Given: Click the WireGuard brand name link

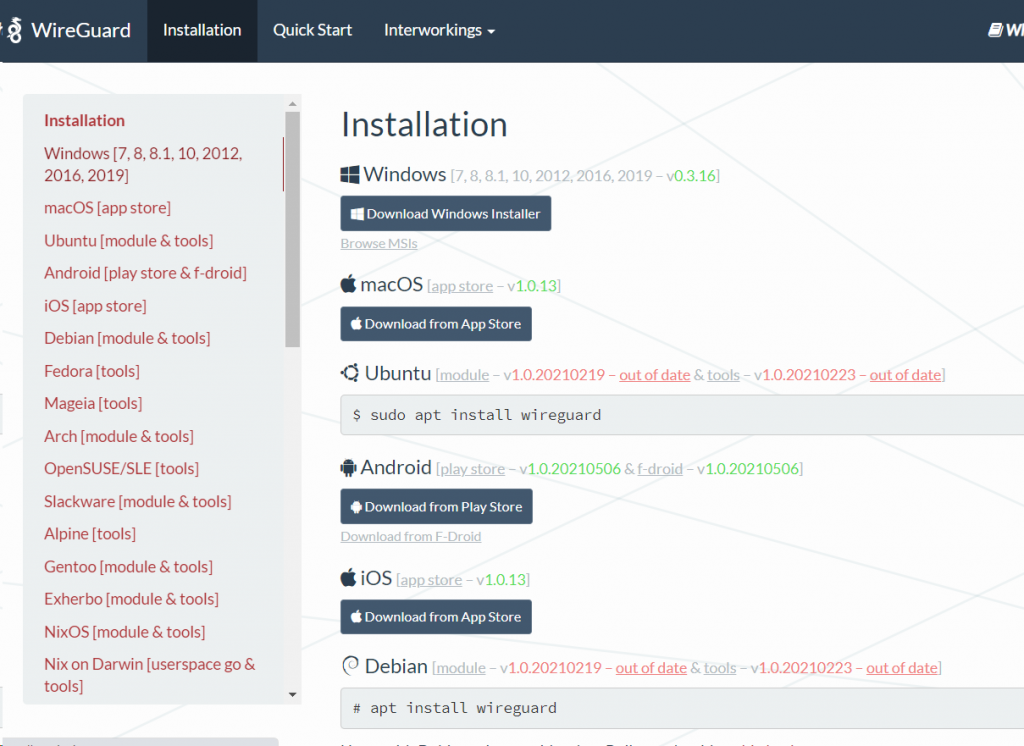Looking at the screenshot, I should [81, 31].
